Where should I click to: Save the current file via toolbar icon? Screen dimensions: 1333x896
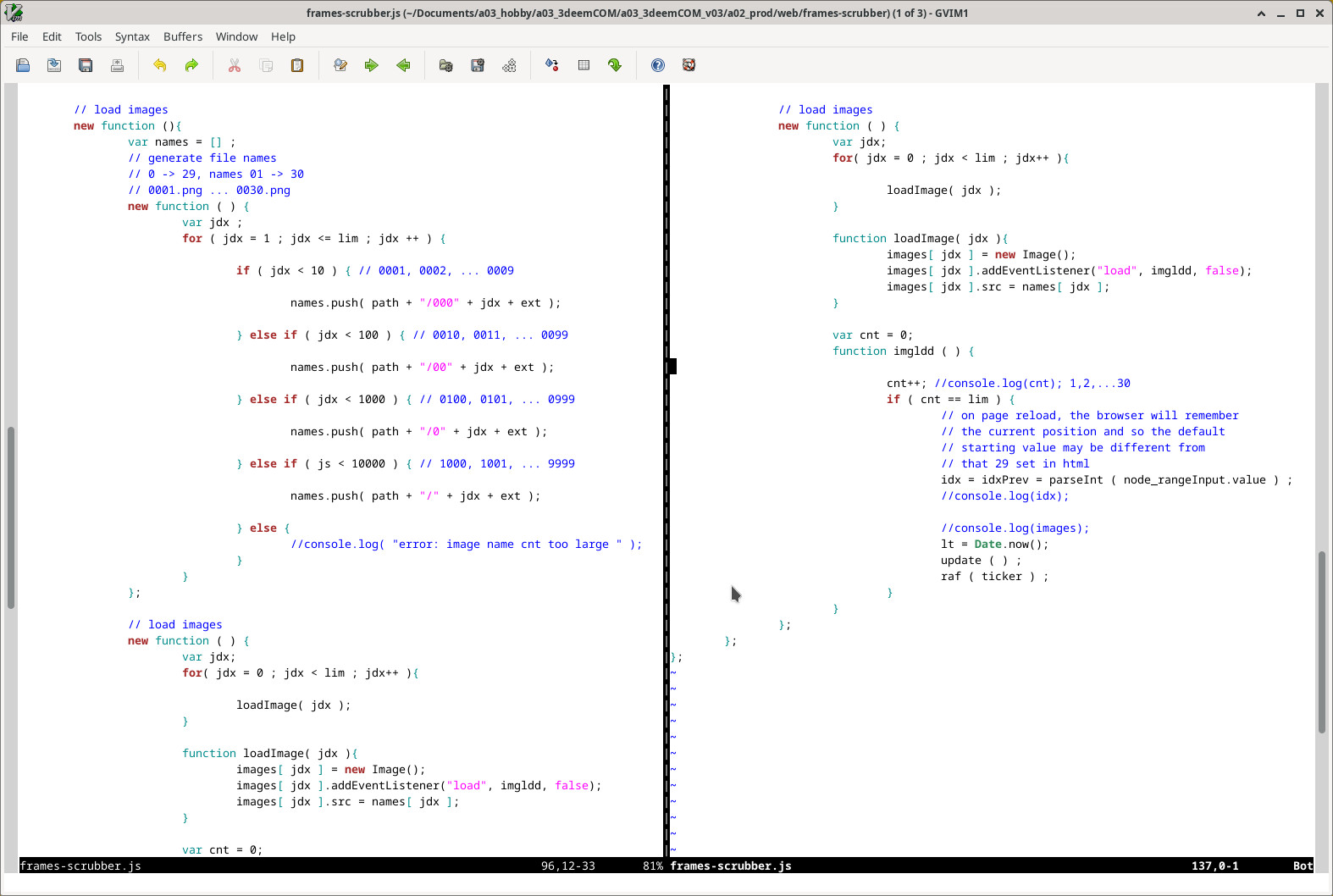(54, 65)
